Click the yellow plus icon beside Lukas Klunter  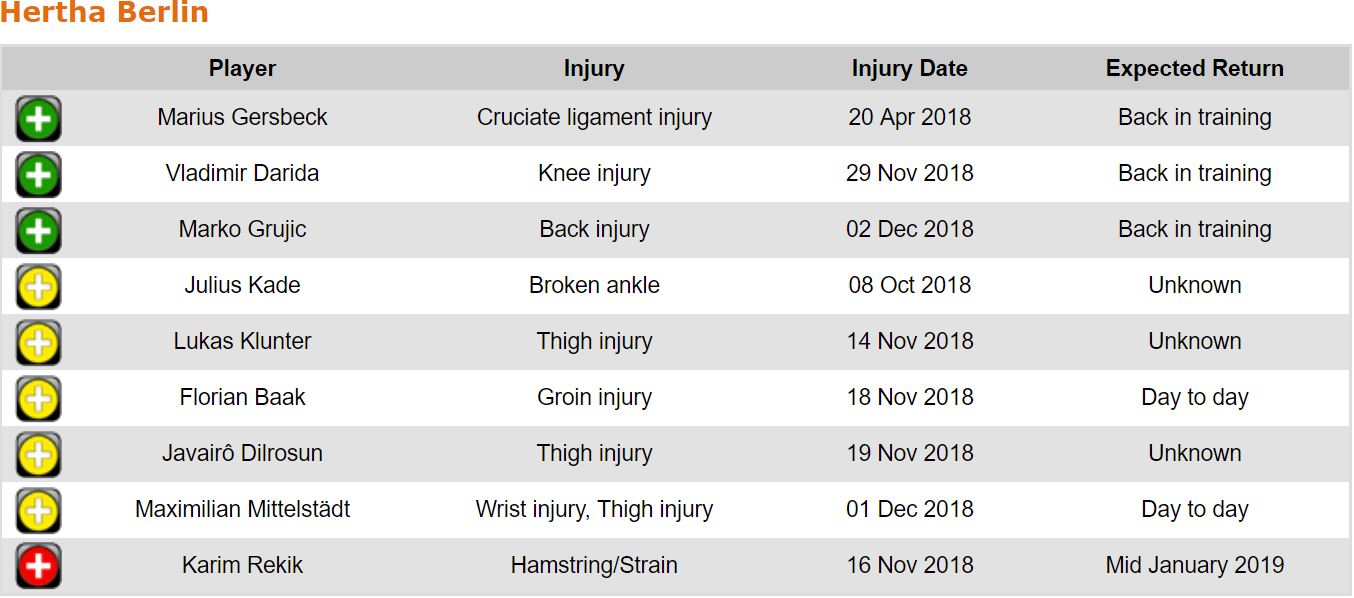(38, 343)
